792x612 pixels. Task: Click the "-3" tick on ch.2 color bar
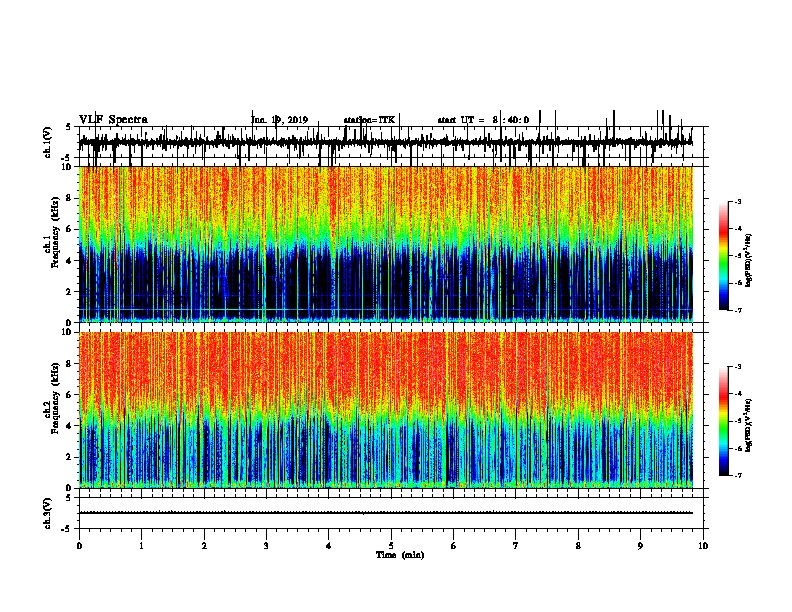738,367
